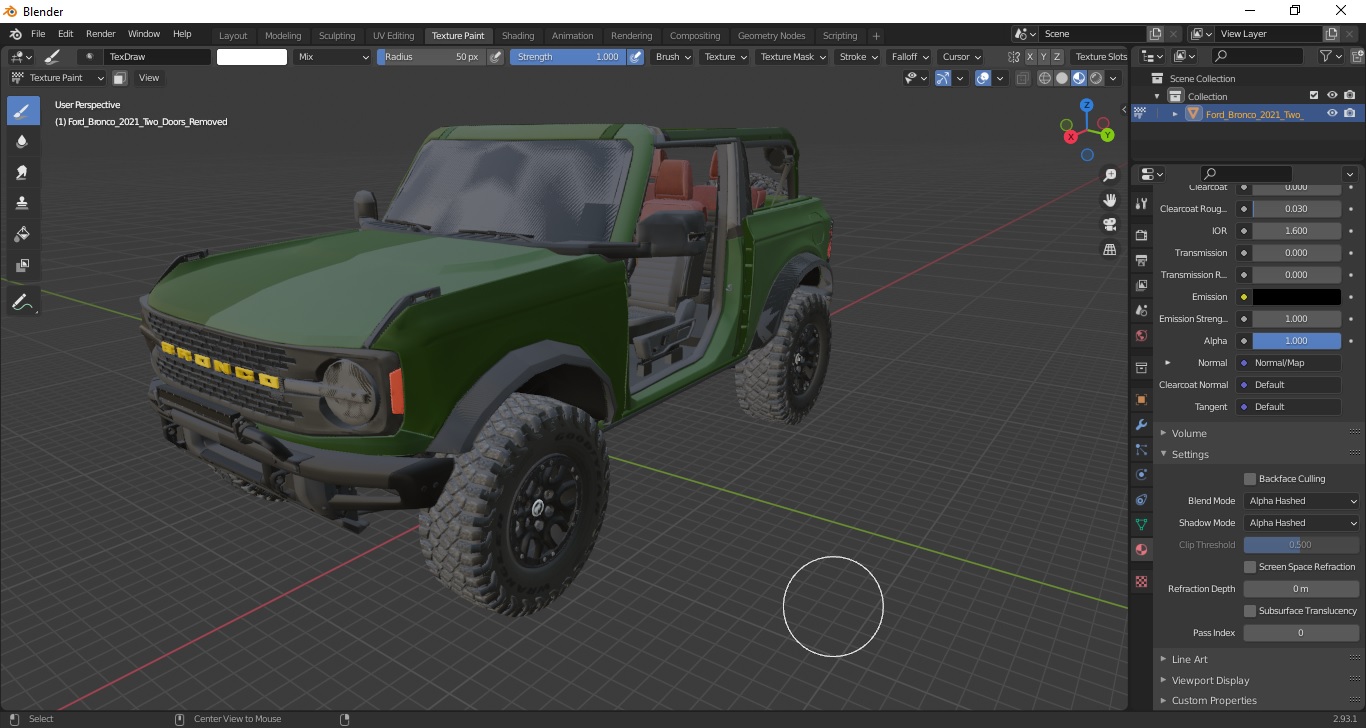The image size is (1366, 728).
Task: Open the Brush settings dropdown
Action: tap(672, 57)
